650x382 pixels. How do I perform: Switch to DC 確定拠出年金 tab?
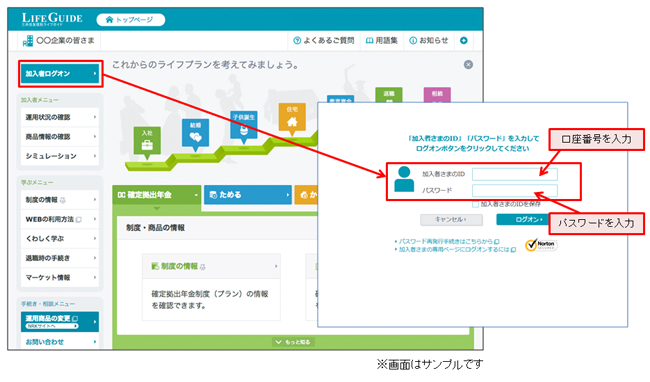coord(157,195)
